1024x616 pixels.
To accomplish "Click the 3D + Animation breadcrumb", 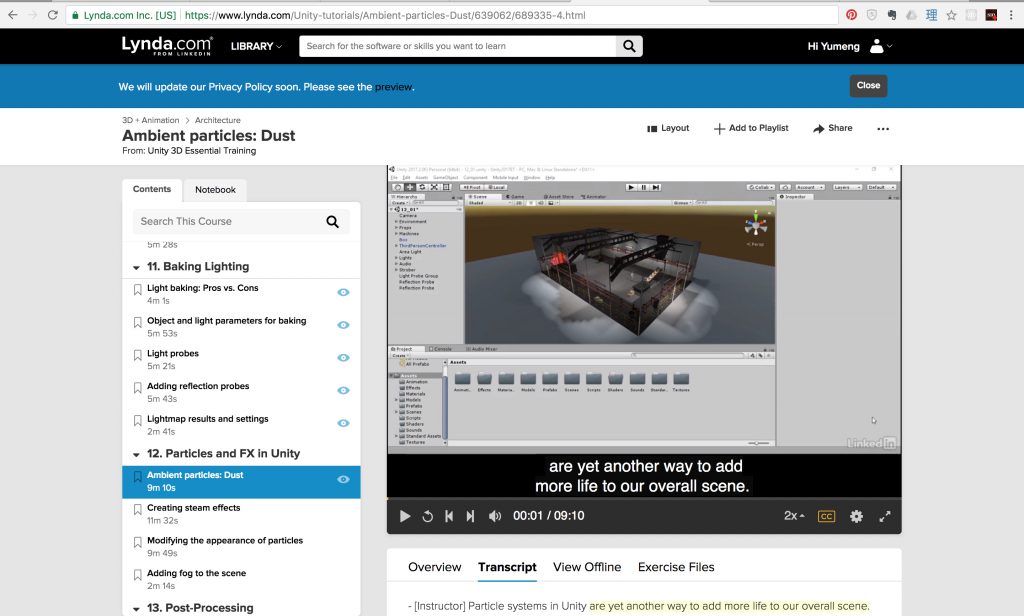I will pyautogui.click(x=150, y=120).
